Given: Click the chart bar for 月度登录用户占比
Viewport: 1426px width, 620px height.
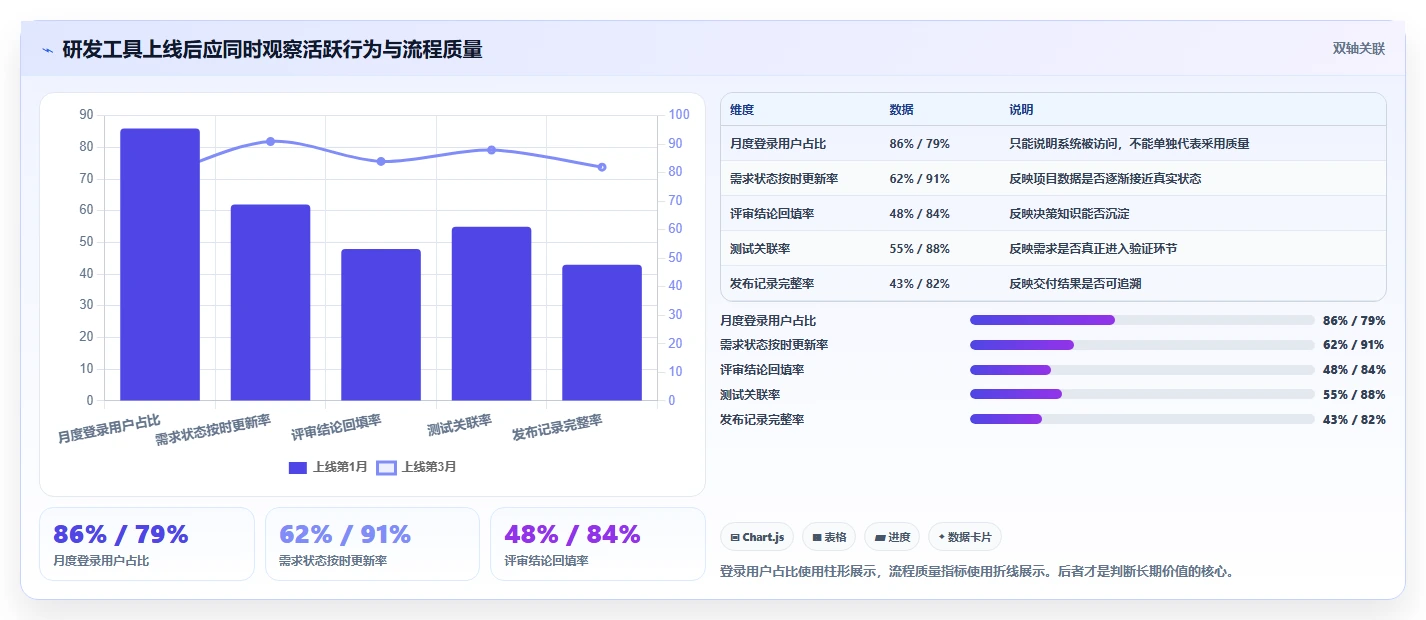Looking at the screenshot, I should tap(160, 264).
